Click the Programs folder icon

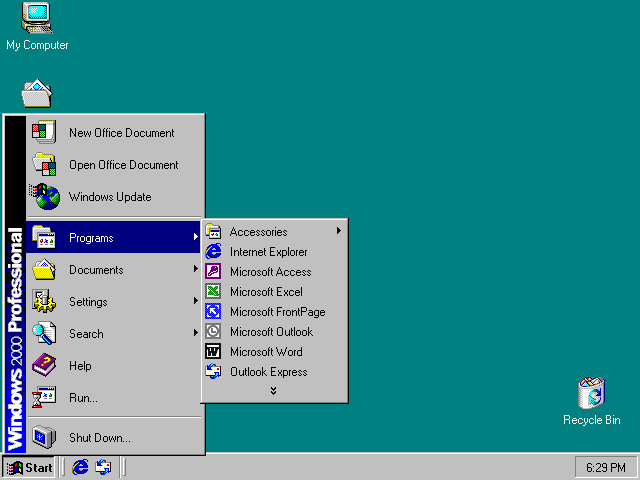pyautogui.click(x=44, y=237)
